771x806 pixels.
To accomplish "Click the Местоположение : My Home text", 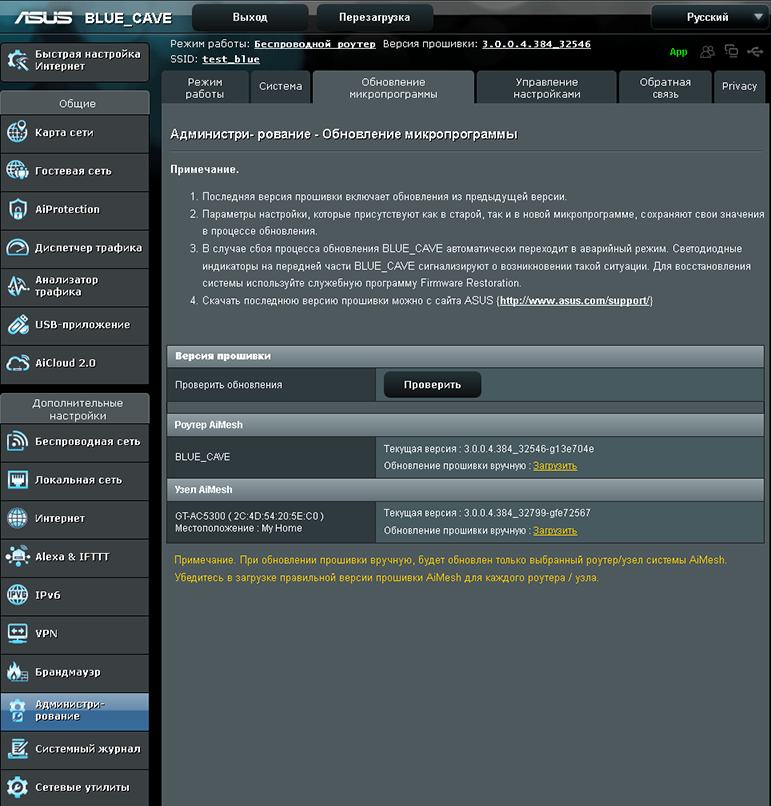I will [238, 528].
